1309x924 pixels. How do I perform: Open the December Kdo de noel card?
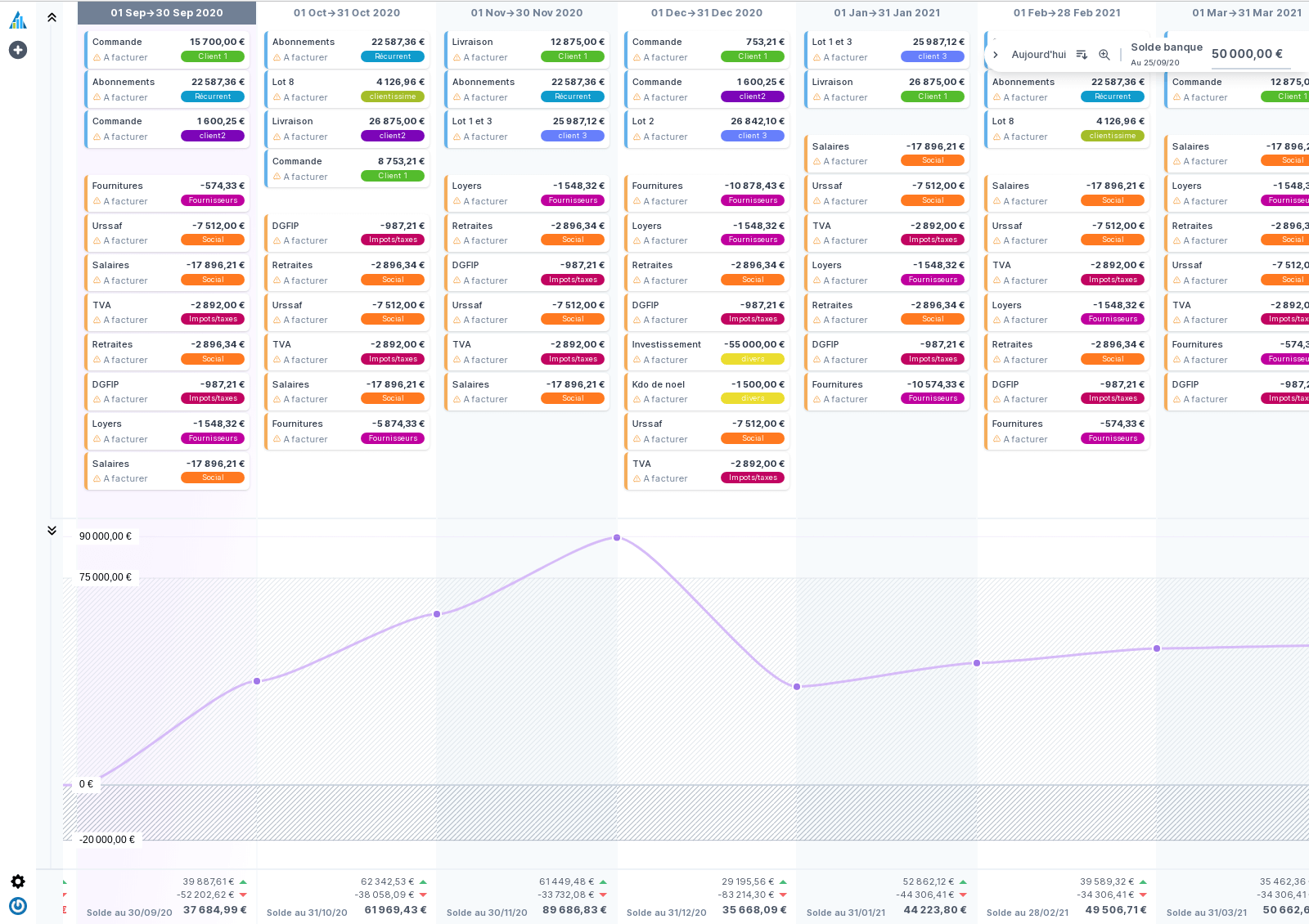(708, 392)
